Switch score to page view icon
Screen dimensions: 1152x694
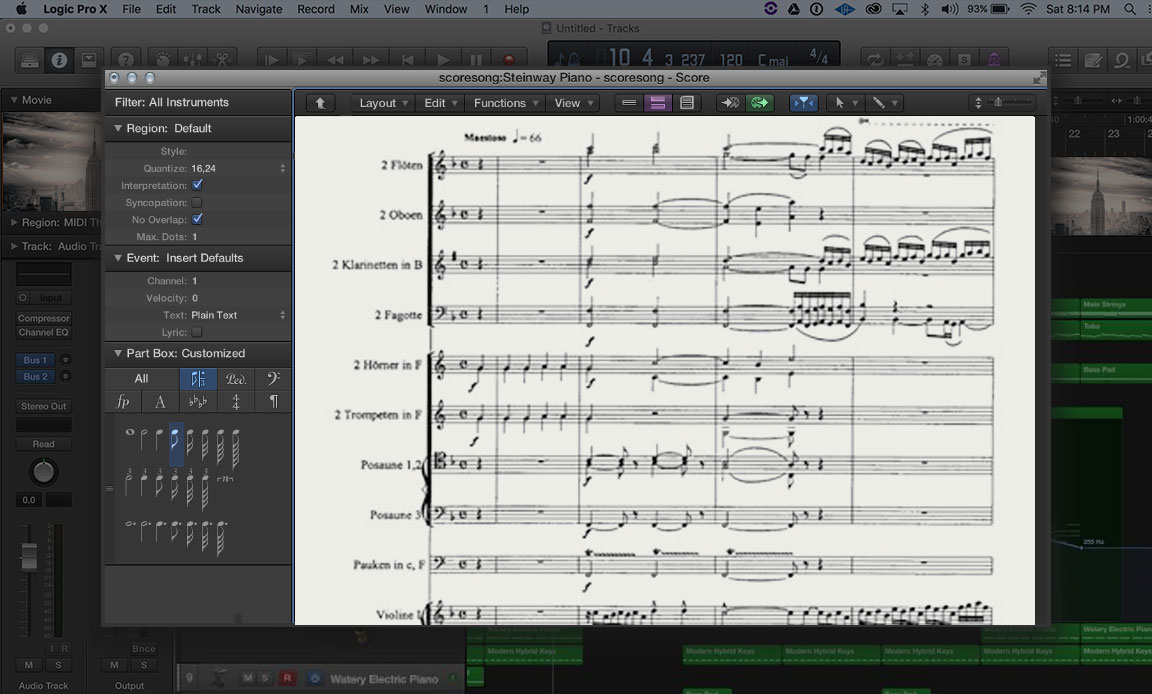(686, 103)
